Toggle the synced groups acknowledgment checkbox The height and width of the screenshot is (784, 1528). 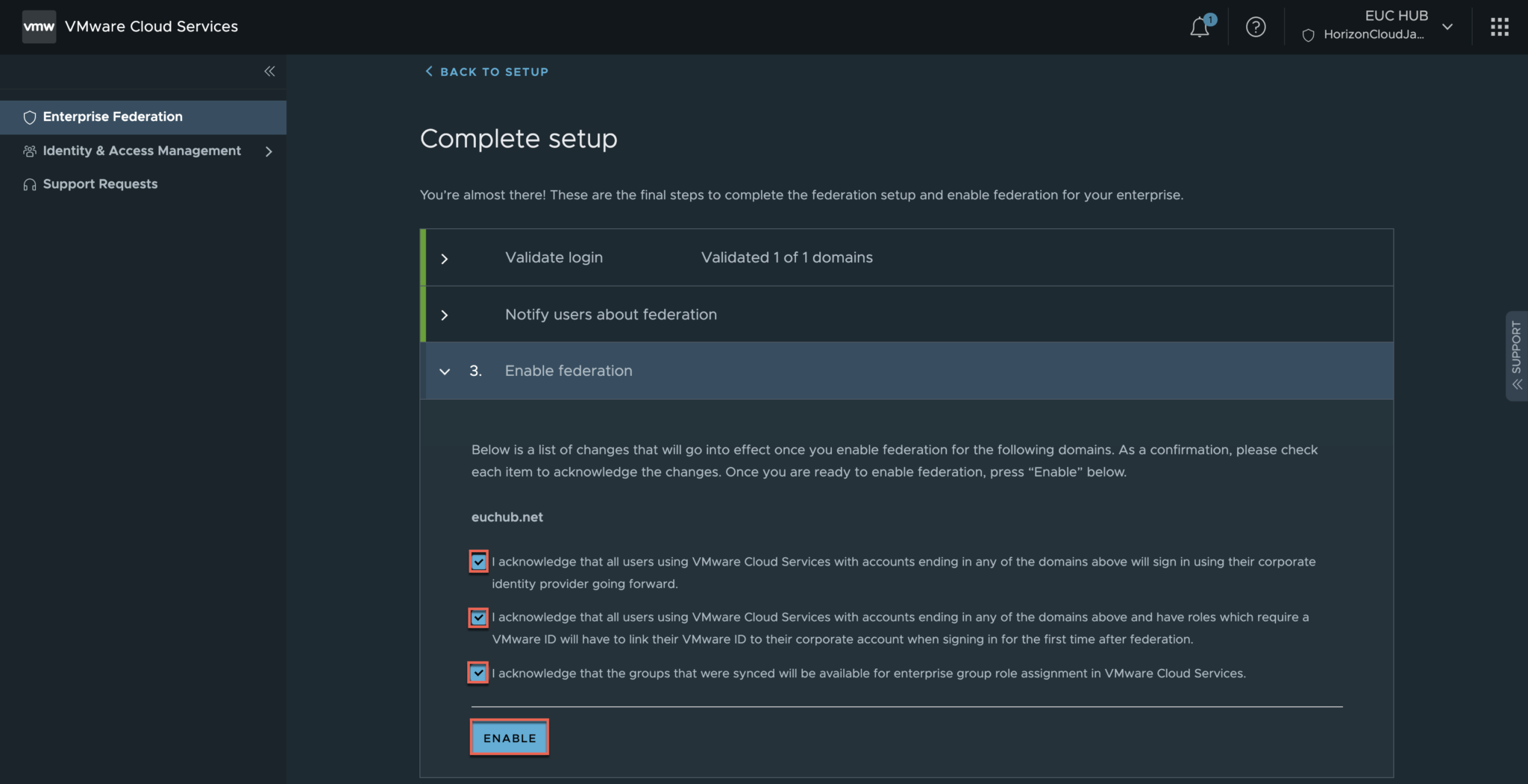[479, 673]
